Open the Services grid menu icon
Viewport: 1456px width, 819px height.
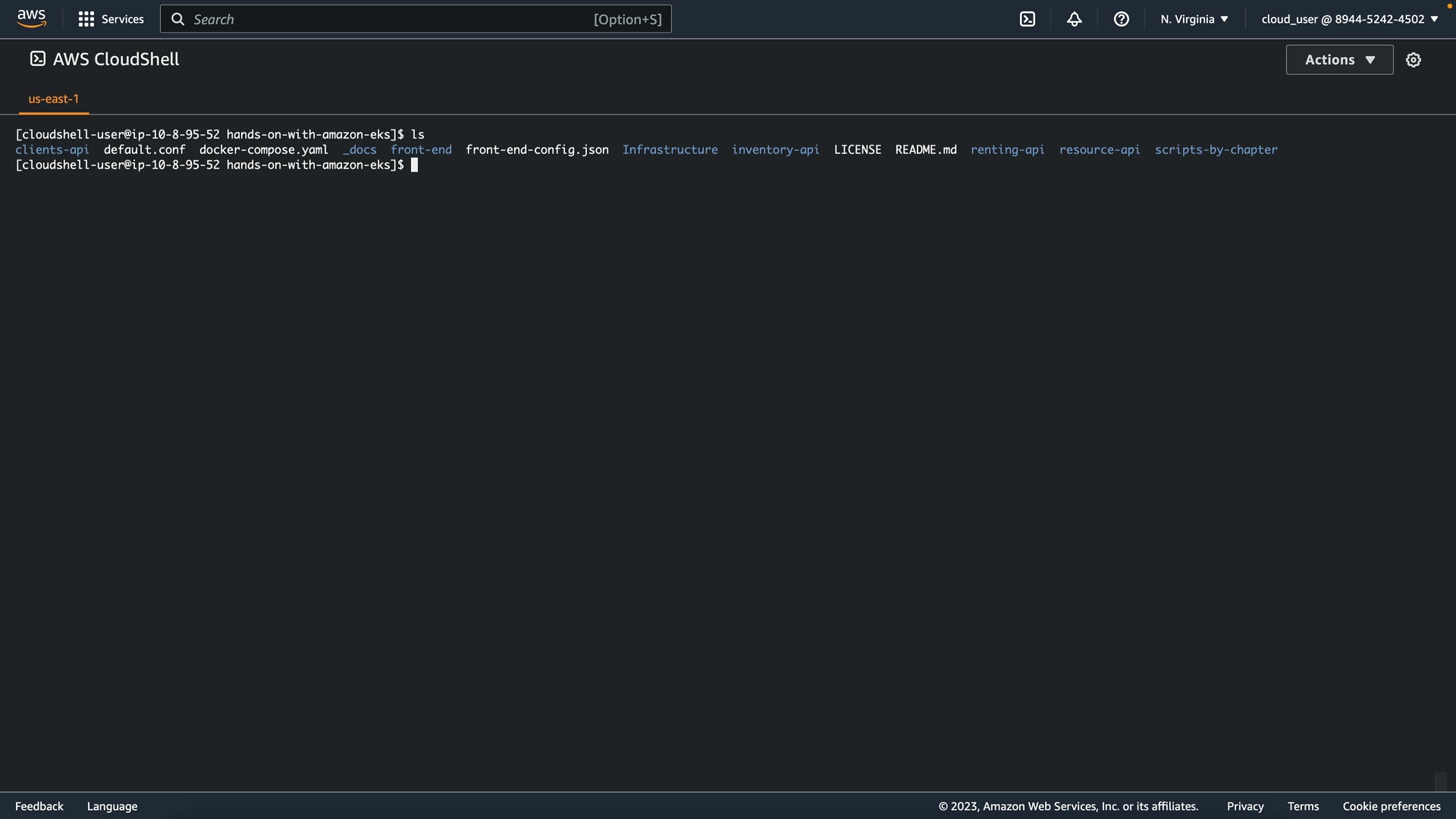(86, 19)
